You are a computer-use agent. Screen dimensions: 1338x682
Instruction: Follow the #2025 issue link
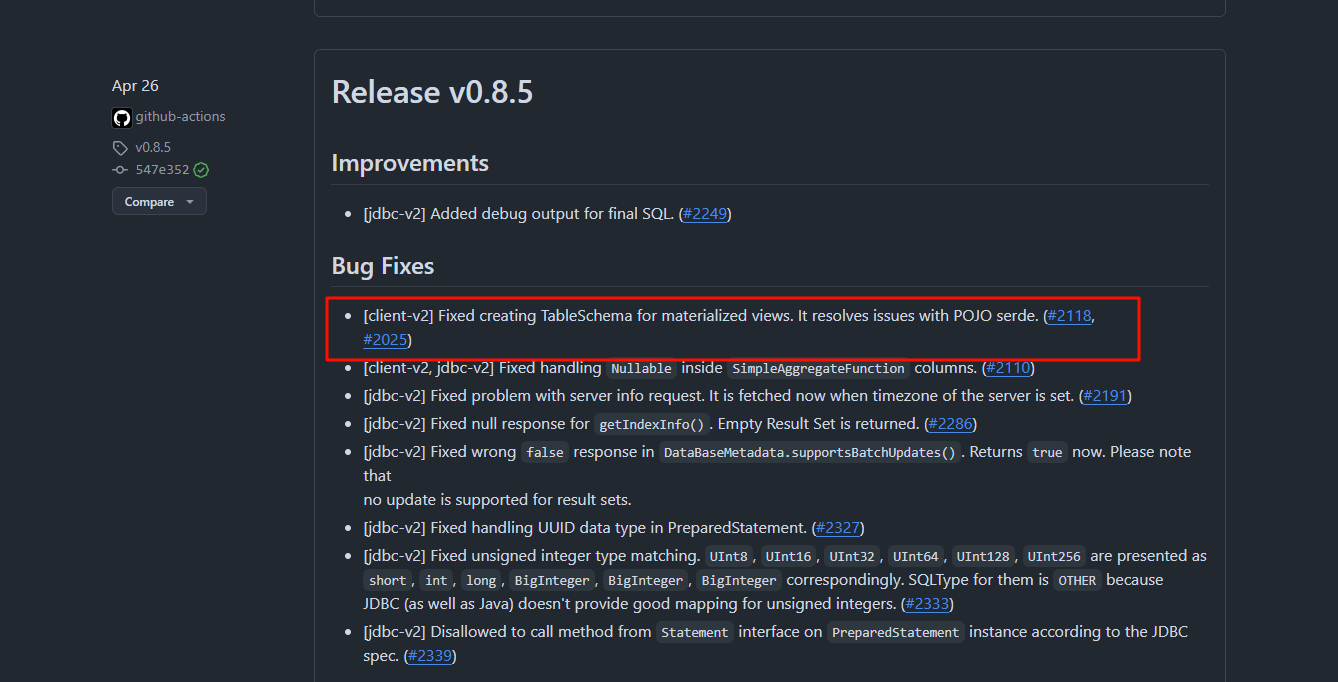[x=385, y=340]
